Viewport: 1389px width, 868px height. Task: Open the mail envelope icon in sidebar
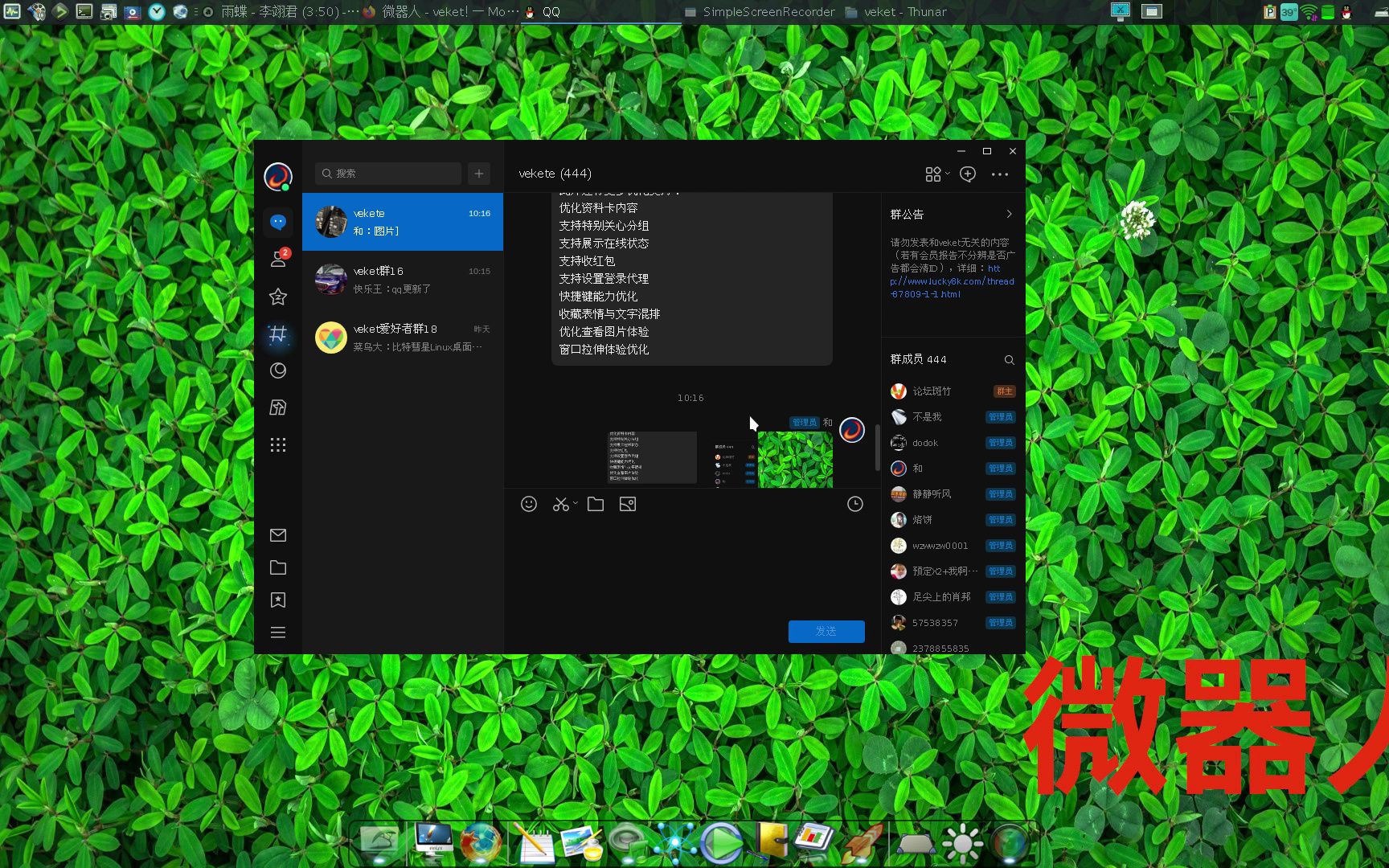pyautogui.click(x=278, y=535)
